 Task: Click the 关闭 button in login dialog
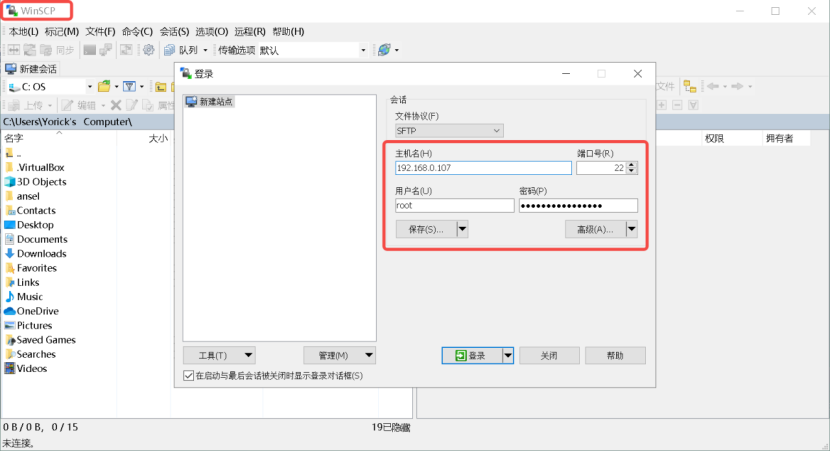coord(549,356)
